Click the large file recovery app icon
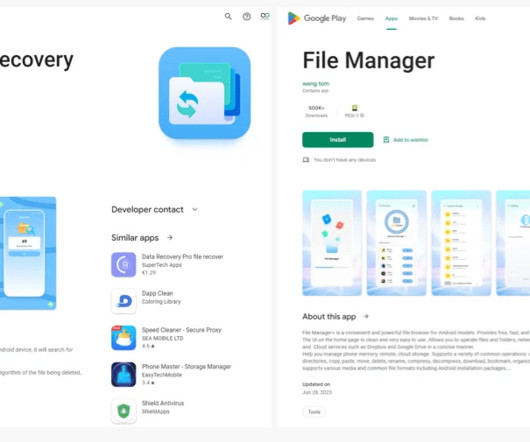 pos(205,93)
